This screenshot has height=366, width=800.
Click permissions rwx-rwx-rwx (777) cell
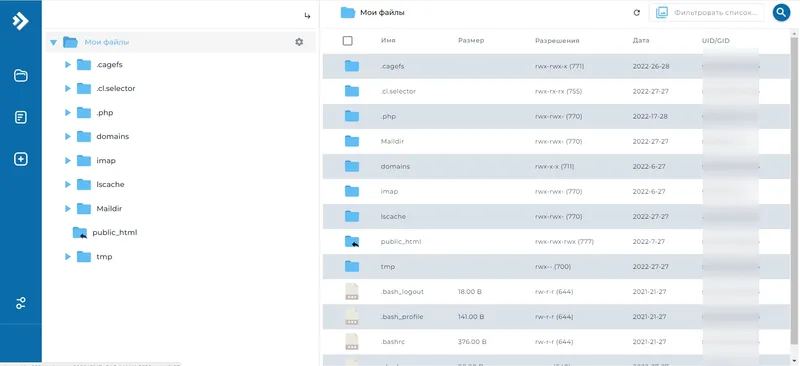tap(564, 241)
